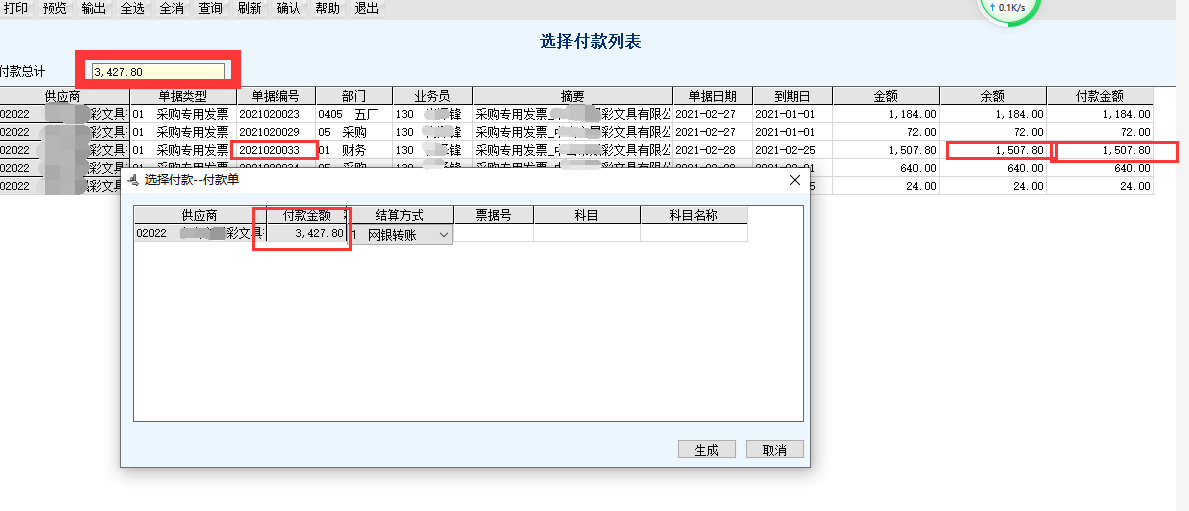Click 余额 cell 72.00 in row 2021020029

pos(993,132)
